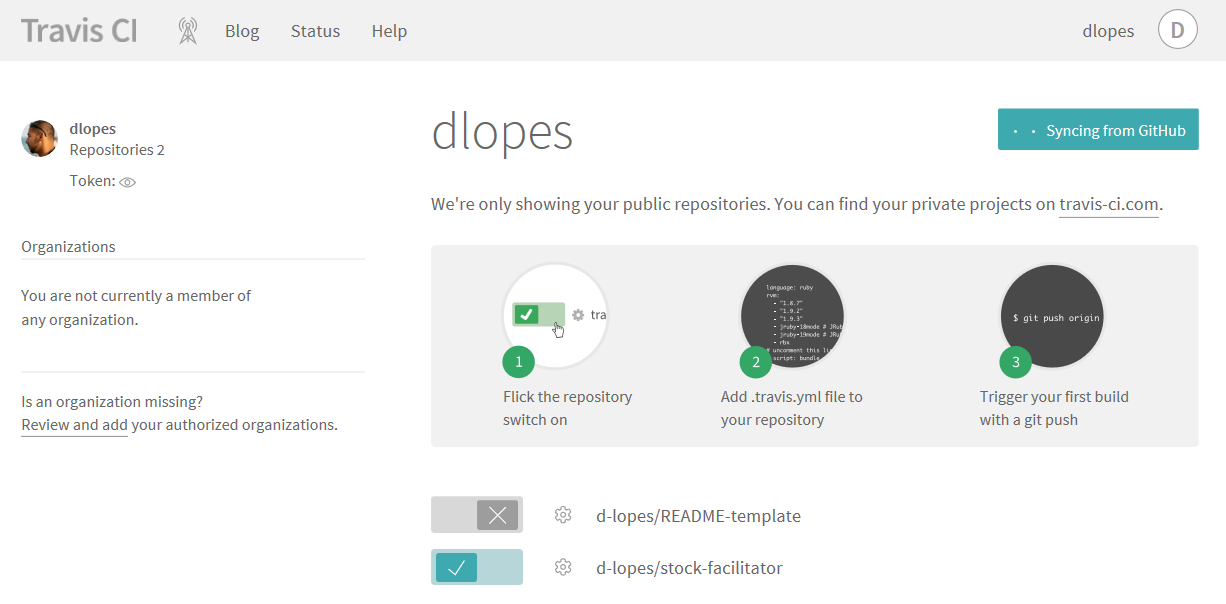Image resolution: width=1226 pixels, height=604 pixels.
Task: Click the Token label
Action: click(92, 181)
